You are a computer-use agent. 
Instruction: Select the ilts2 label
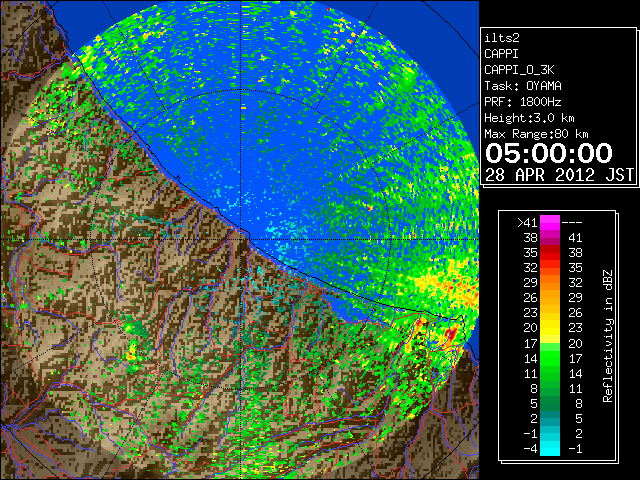pos(502,38)
